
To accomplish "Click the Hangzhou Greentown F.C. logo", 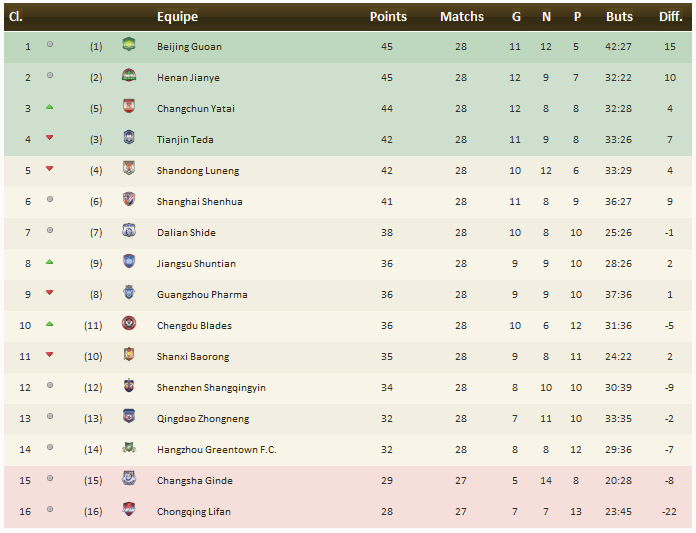I will (x=128, y=449).
